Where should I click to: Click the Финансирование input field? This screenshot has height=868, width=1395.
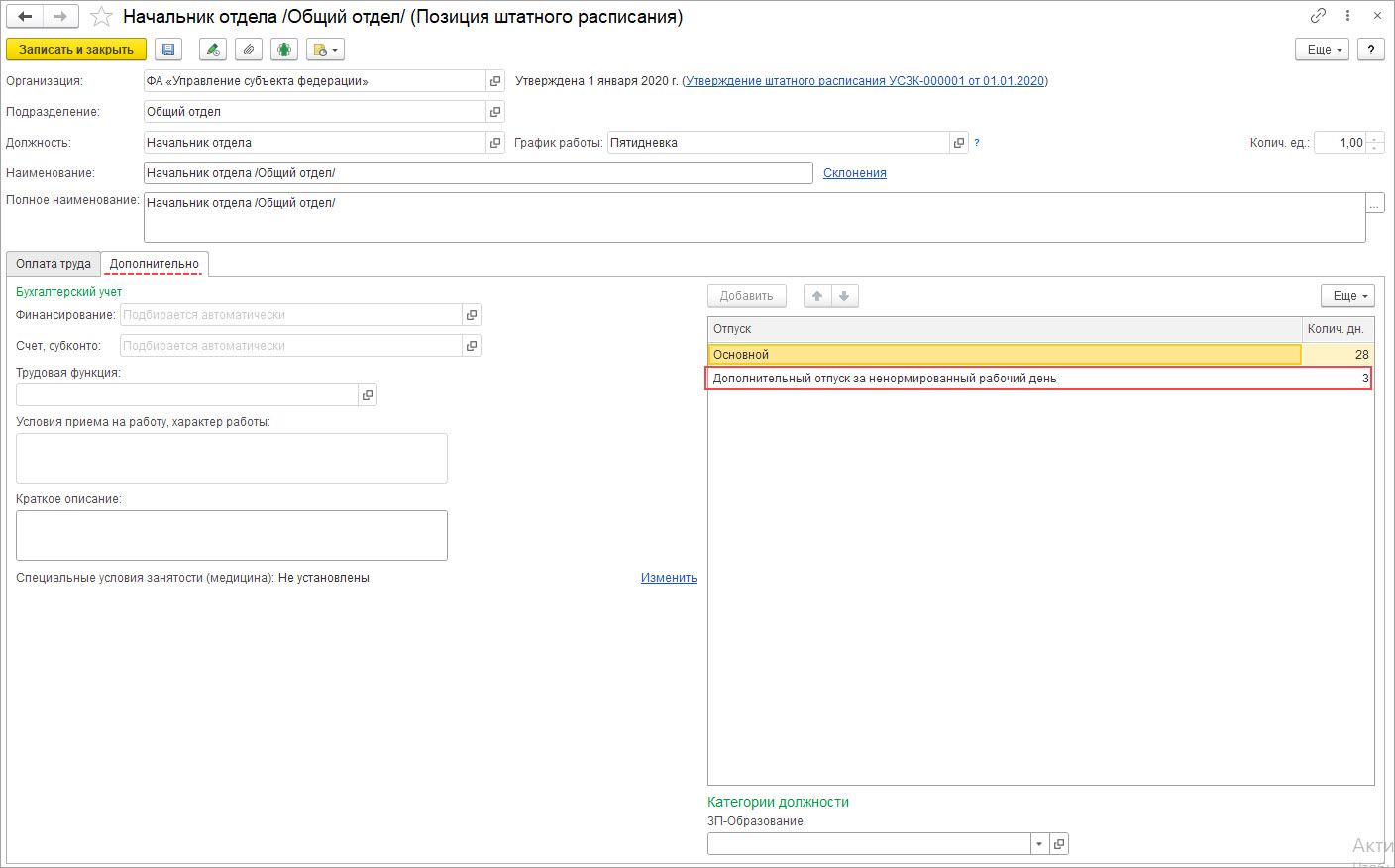(291, 315)
